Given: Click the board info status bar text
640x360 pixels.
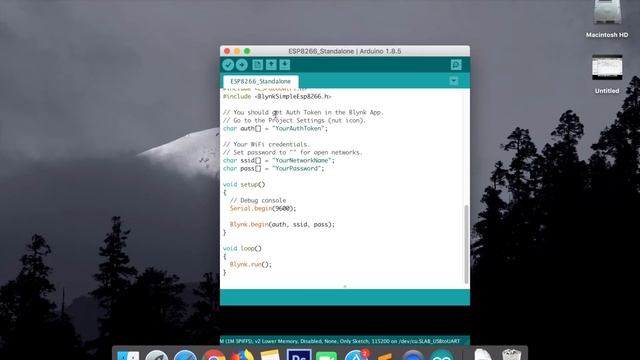Looking at the screenshot, I should [x=340, y=341].
